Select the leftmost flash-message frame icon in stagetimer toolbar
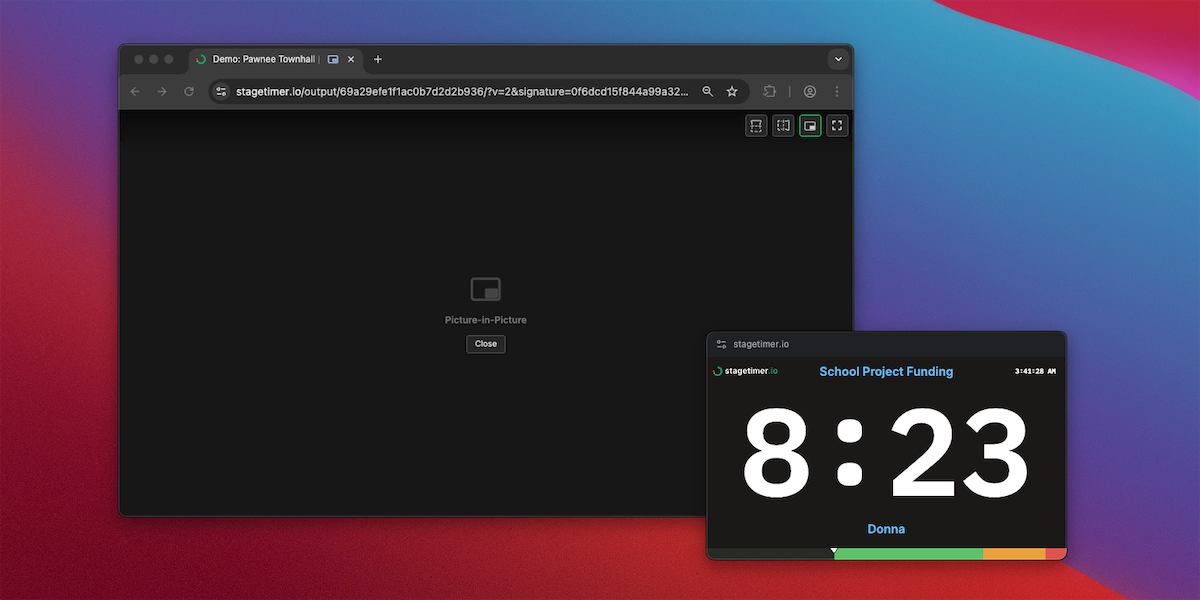 (x=756, y=125)
